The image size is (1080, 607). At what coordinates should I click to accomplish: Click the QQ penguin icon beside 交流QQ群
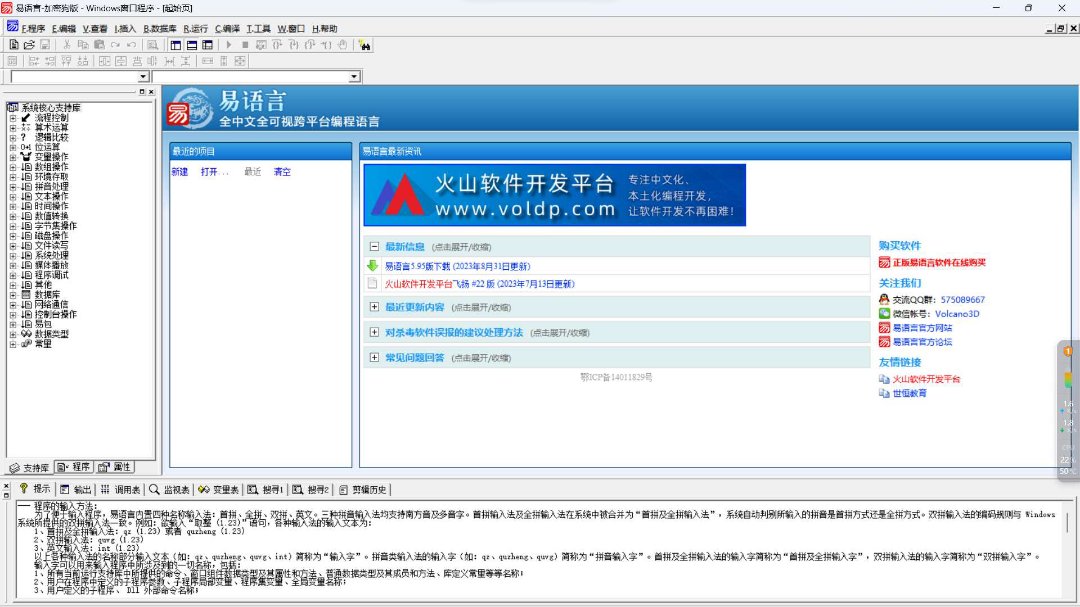884,299
